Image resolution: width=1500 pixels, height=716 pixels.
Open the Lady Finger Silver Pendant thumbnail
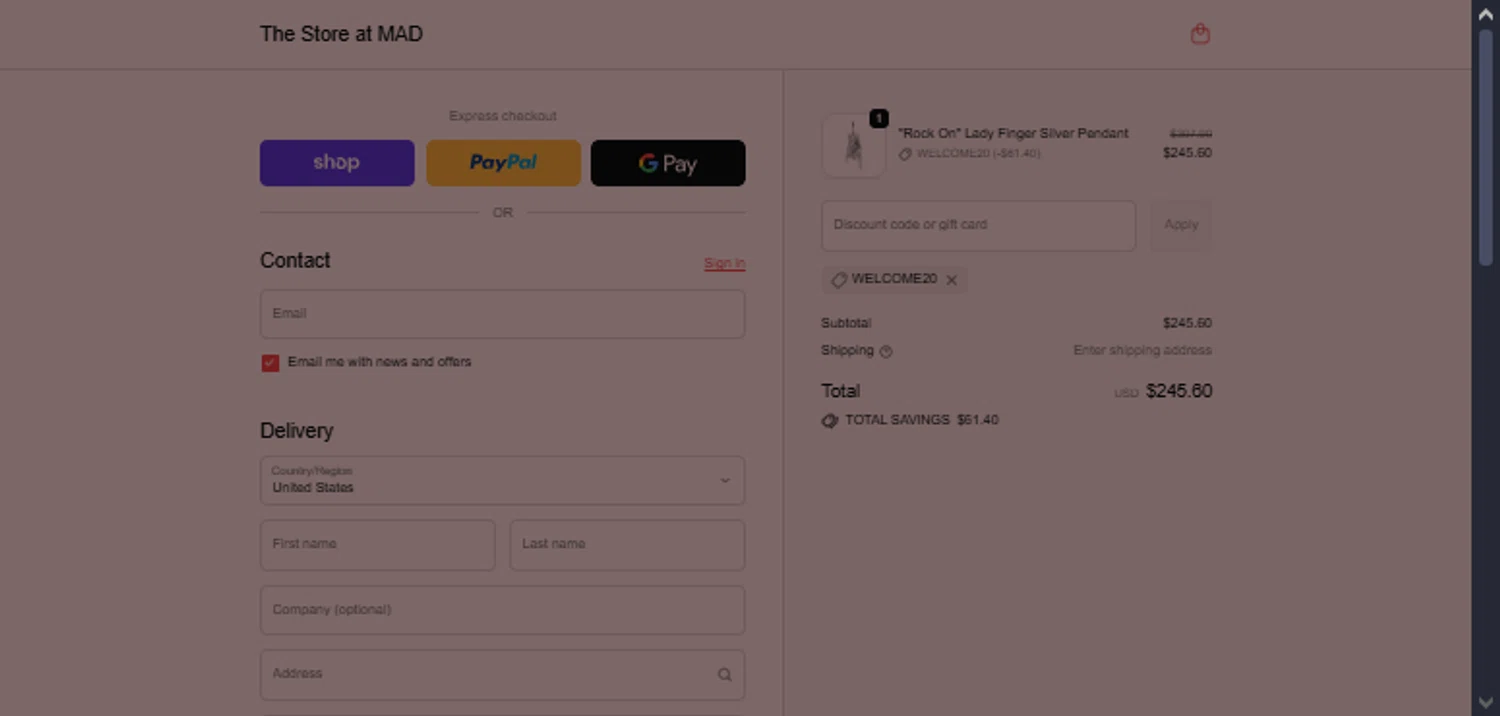853,145
